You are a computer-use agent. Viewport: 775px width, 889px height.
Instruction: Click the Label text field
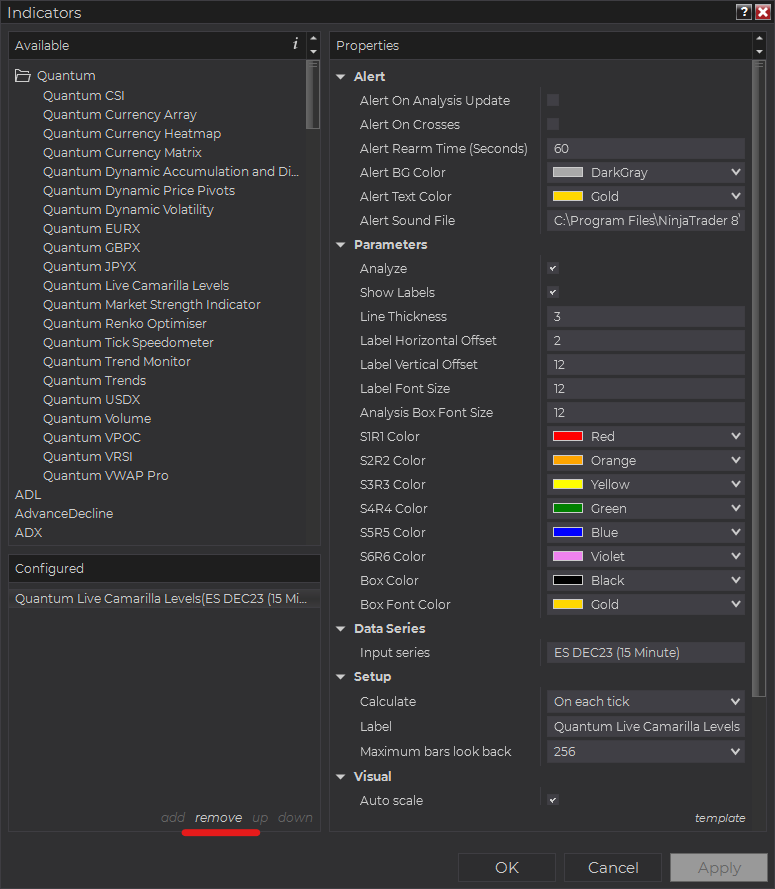pos(646,726)
